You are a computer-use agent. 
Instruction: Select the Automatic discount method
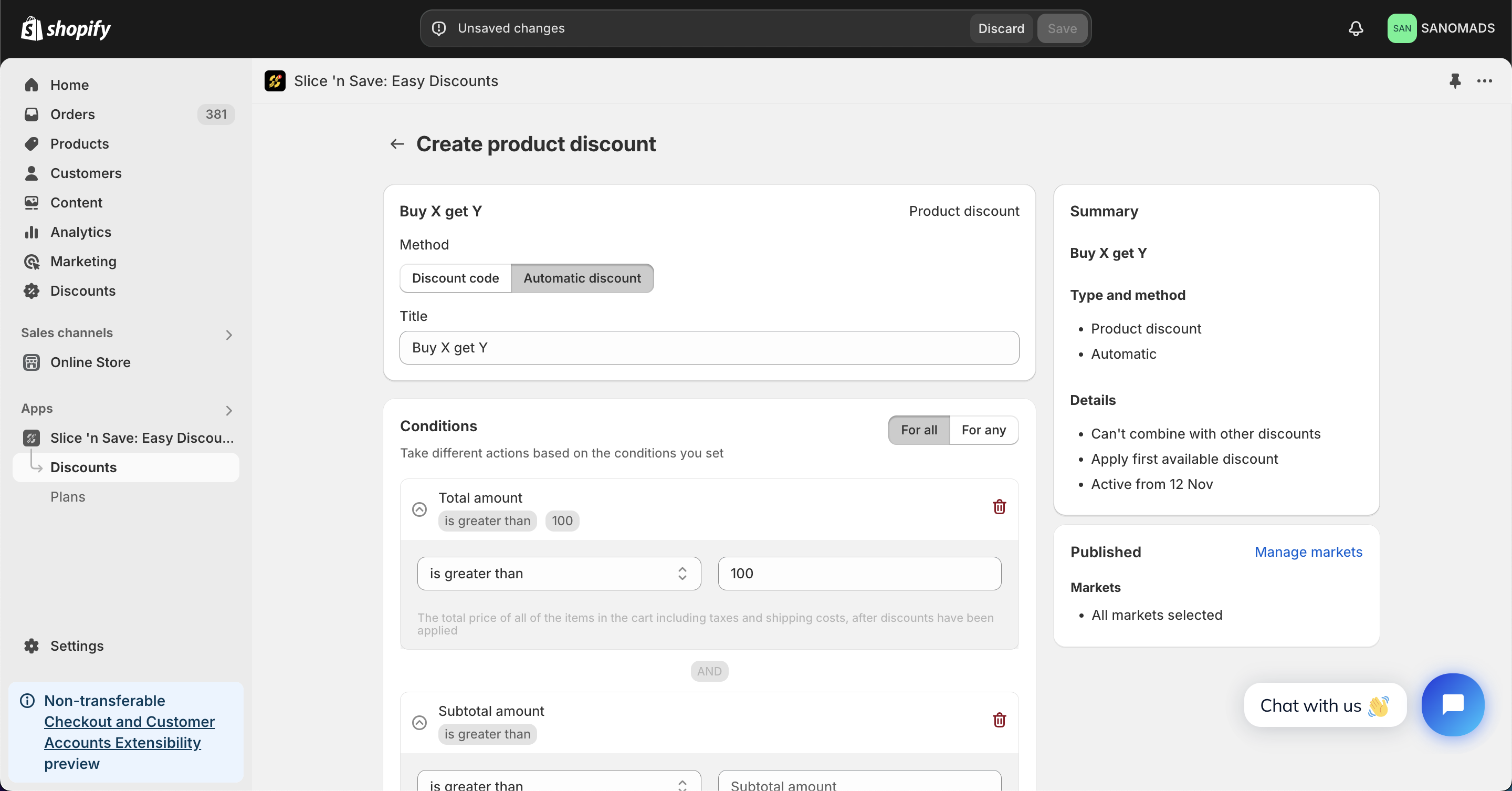click(582, 278)
